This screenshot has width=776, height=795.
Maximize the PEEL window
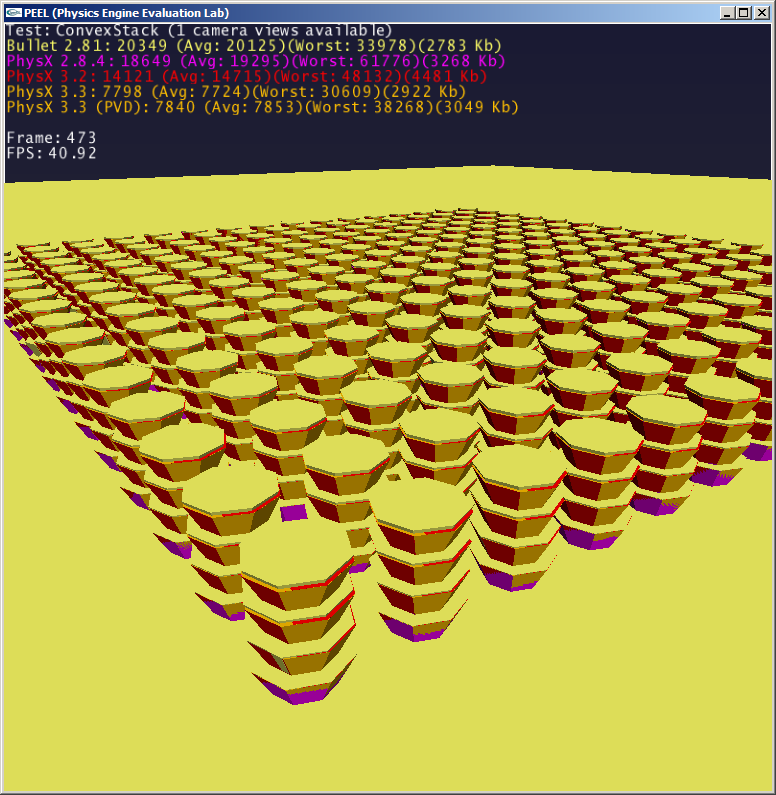744,13
